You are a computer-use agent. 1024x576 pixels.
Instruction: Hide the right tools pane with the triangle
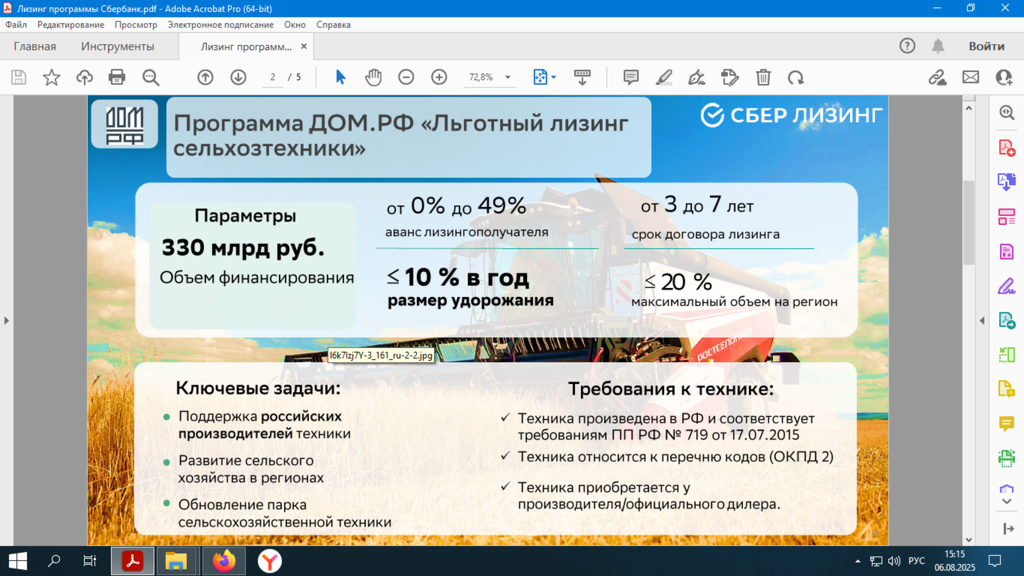(982, 321)
